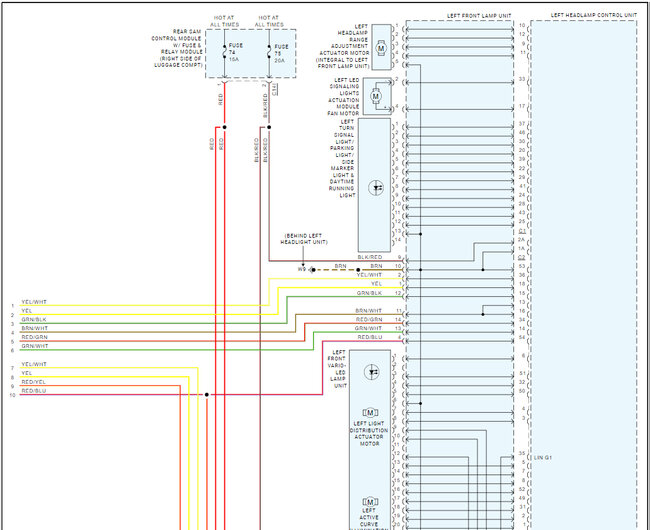Click the C2 connector label
This screenshot has width=650, height=530.
pos(522,258)
